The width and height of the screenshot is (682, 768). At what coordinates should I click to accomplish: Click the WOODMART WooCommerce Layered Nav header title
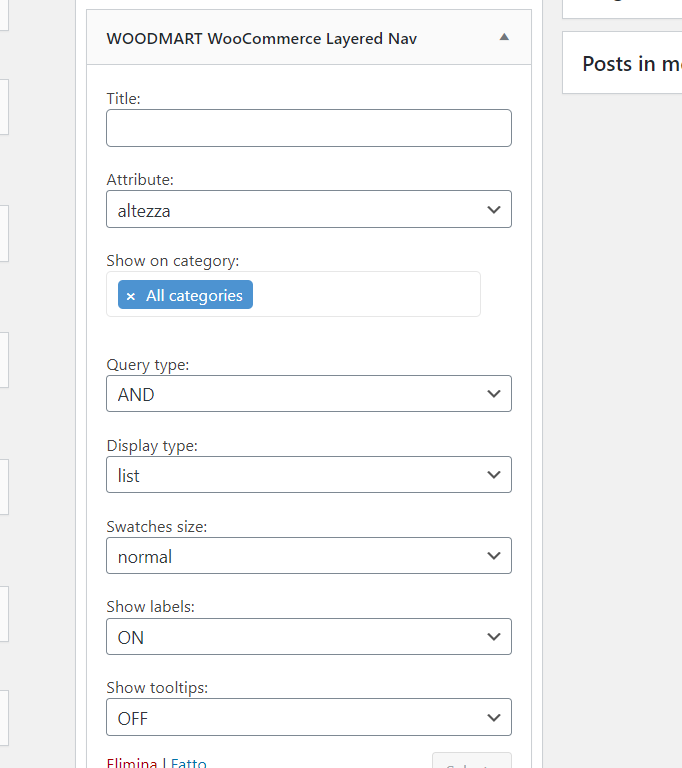pyautogui.click(x=262, y=39)
